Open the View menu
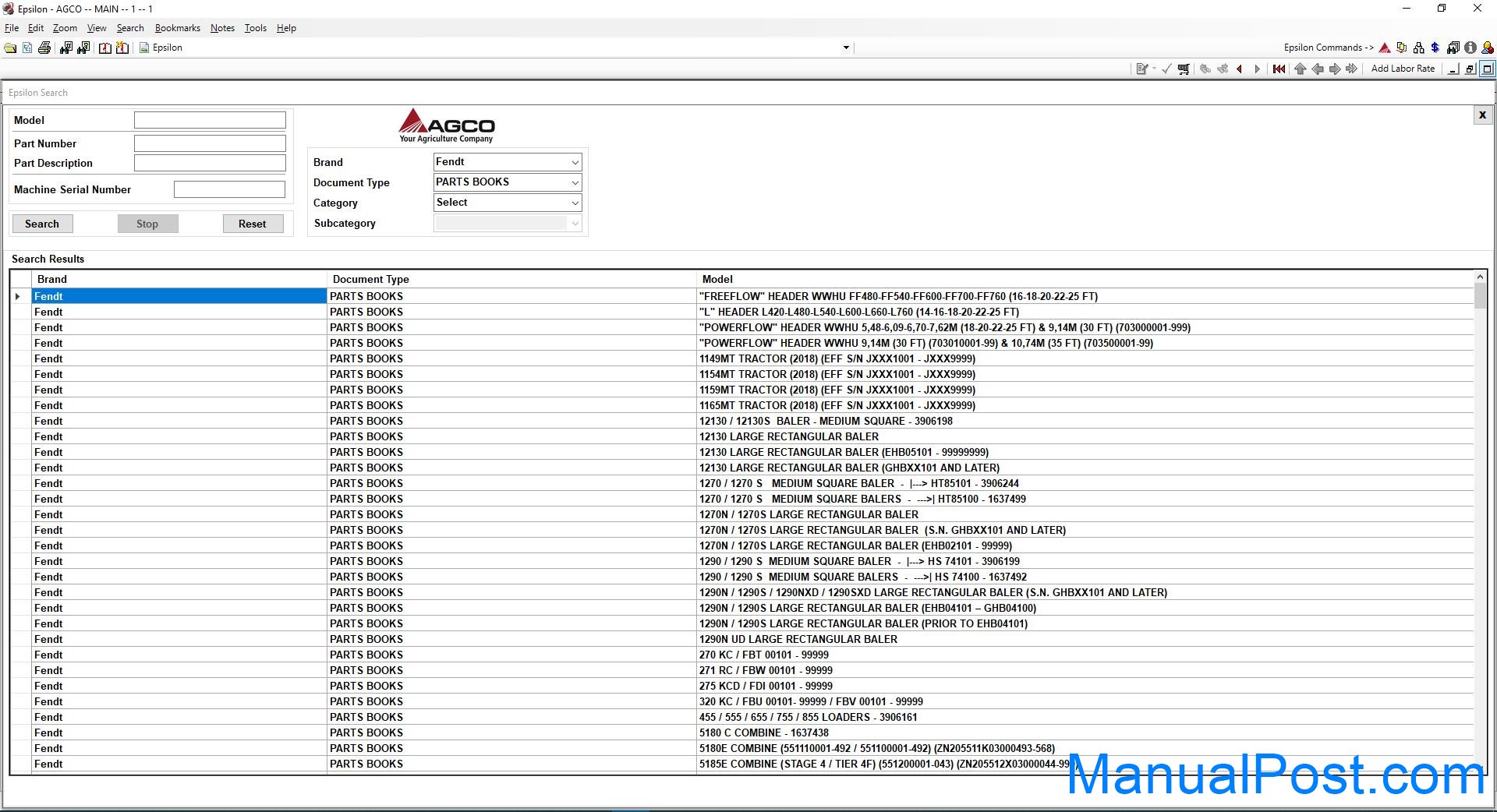Viewport: 1497px width, 812px height. pyautogui.click(x=97, y=28)
